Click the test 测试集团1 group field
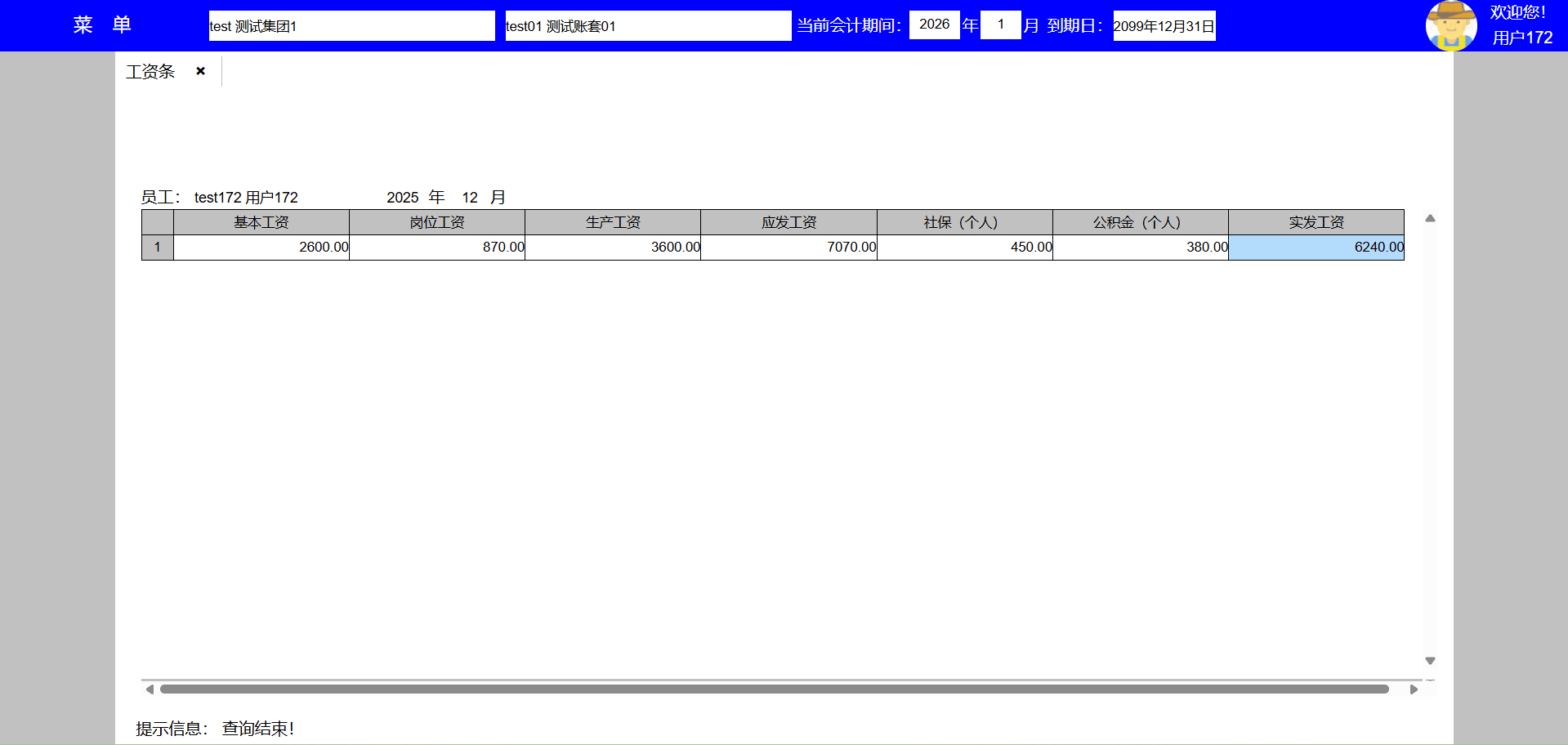1568x745 pixels. click(351, 25)
